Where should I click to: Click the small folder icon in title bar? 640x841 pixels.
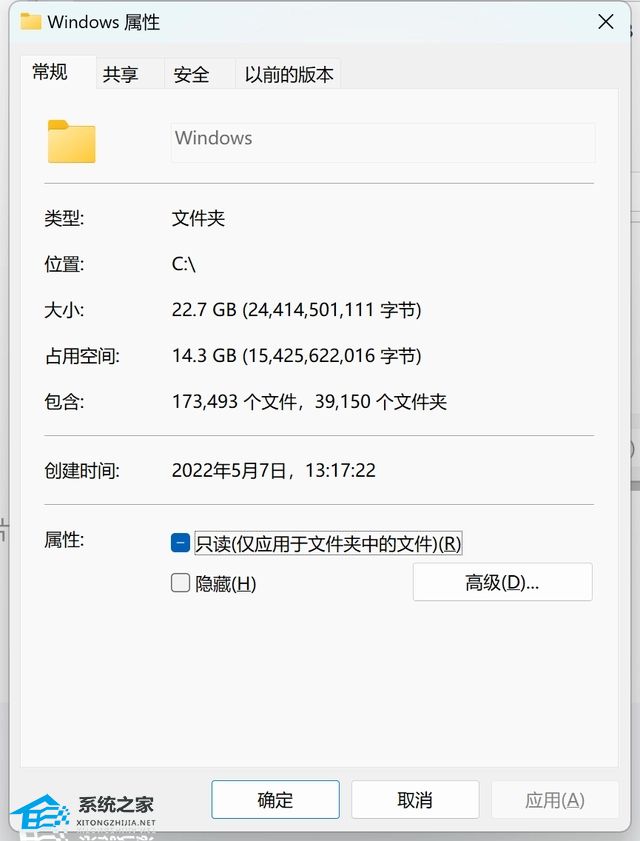click(x=31, y=21)
